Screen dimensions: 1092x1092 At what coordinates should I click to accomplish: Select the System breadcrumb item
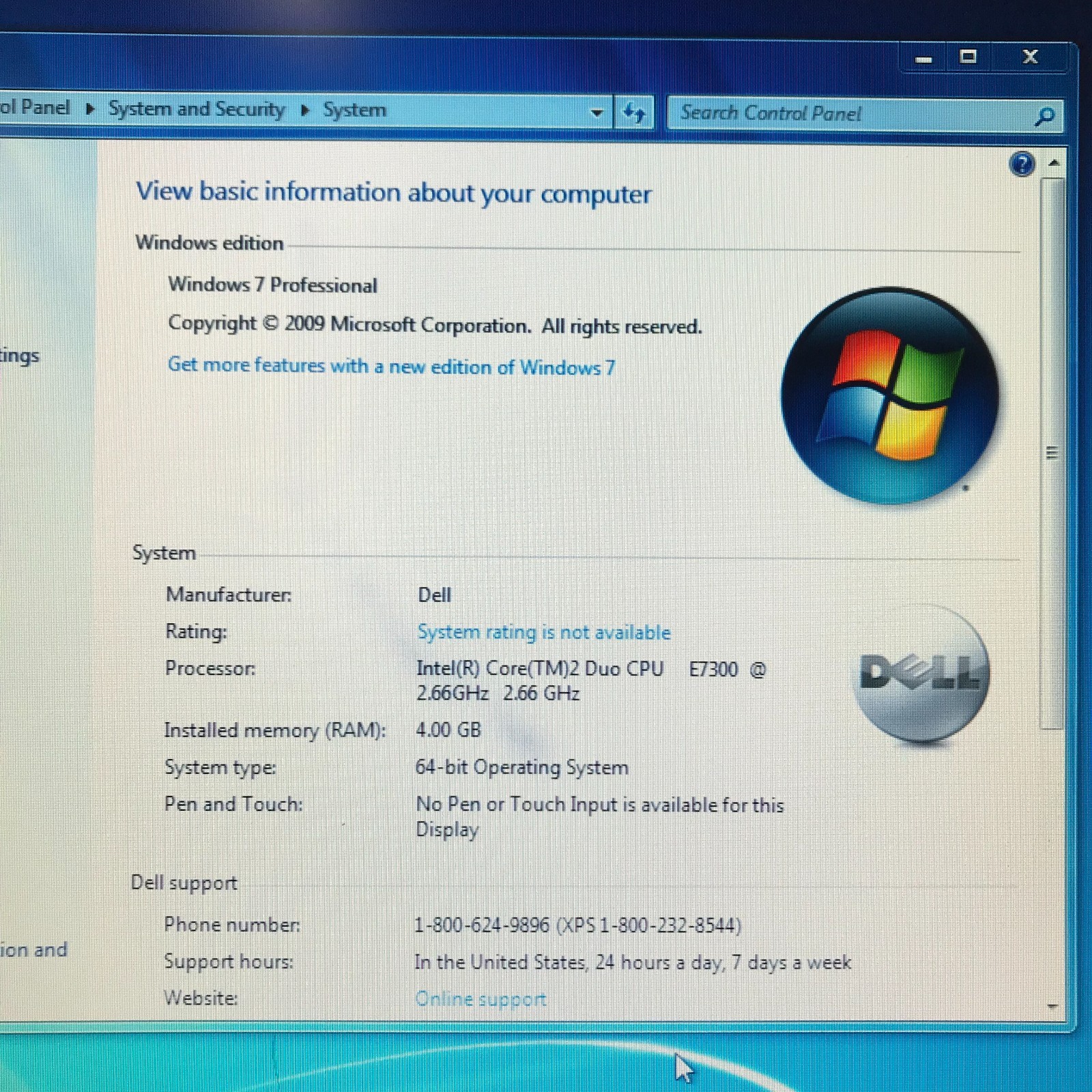pyautogui.click(x=354, y=110)
